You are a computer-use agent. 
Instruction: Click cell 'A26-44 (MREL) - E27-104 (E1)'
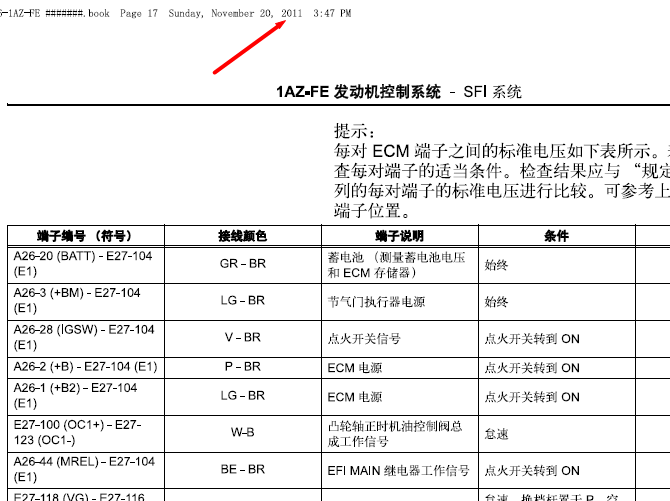(x=84, y=469)
